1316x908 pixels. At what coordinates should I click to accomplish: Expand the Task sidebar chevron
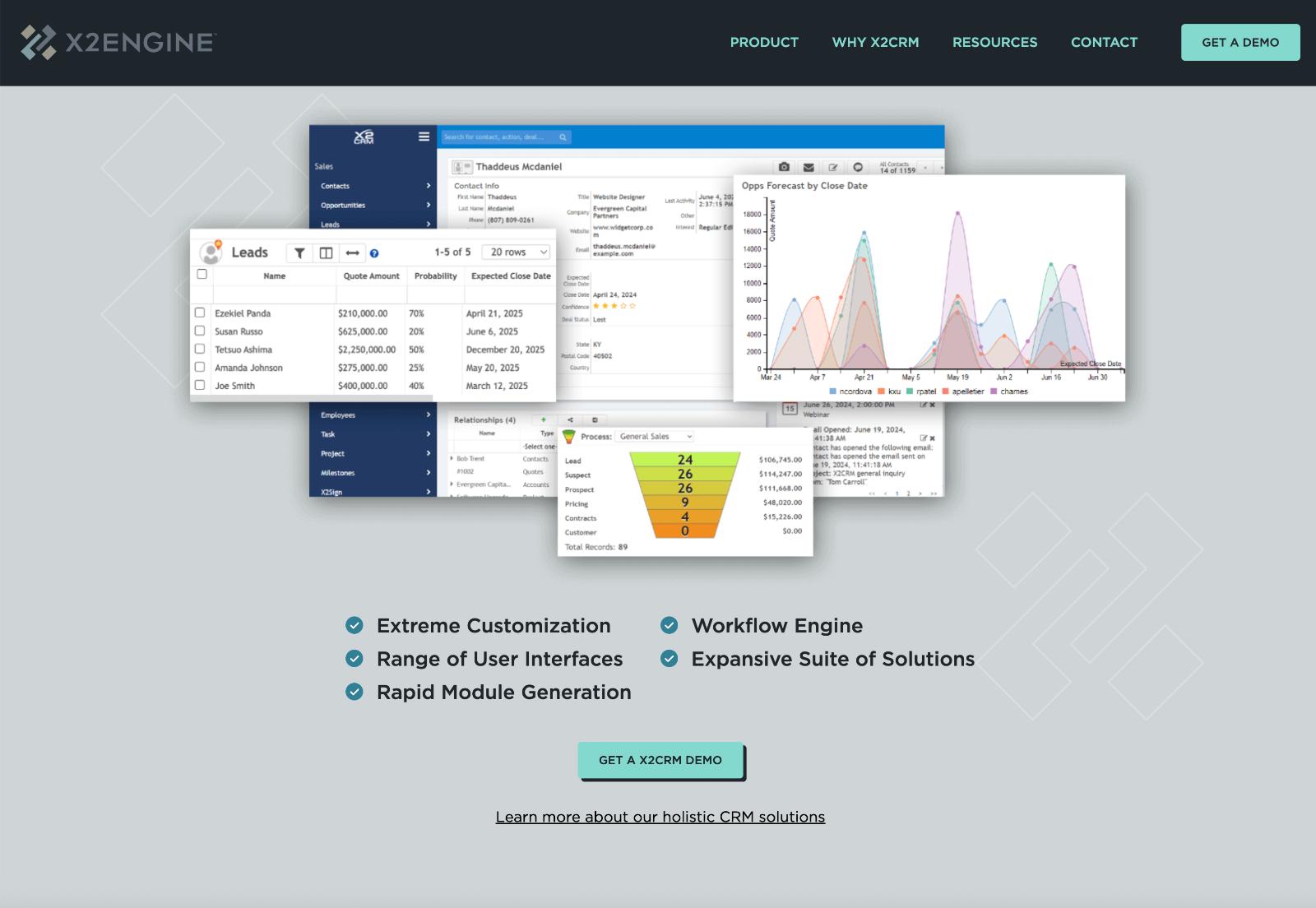tap(428, 434)
